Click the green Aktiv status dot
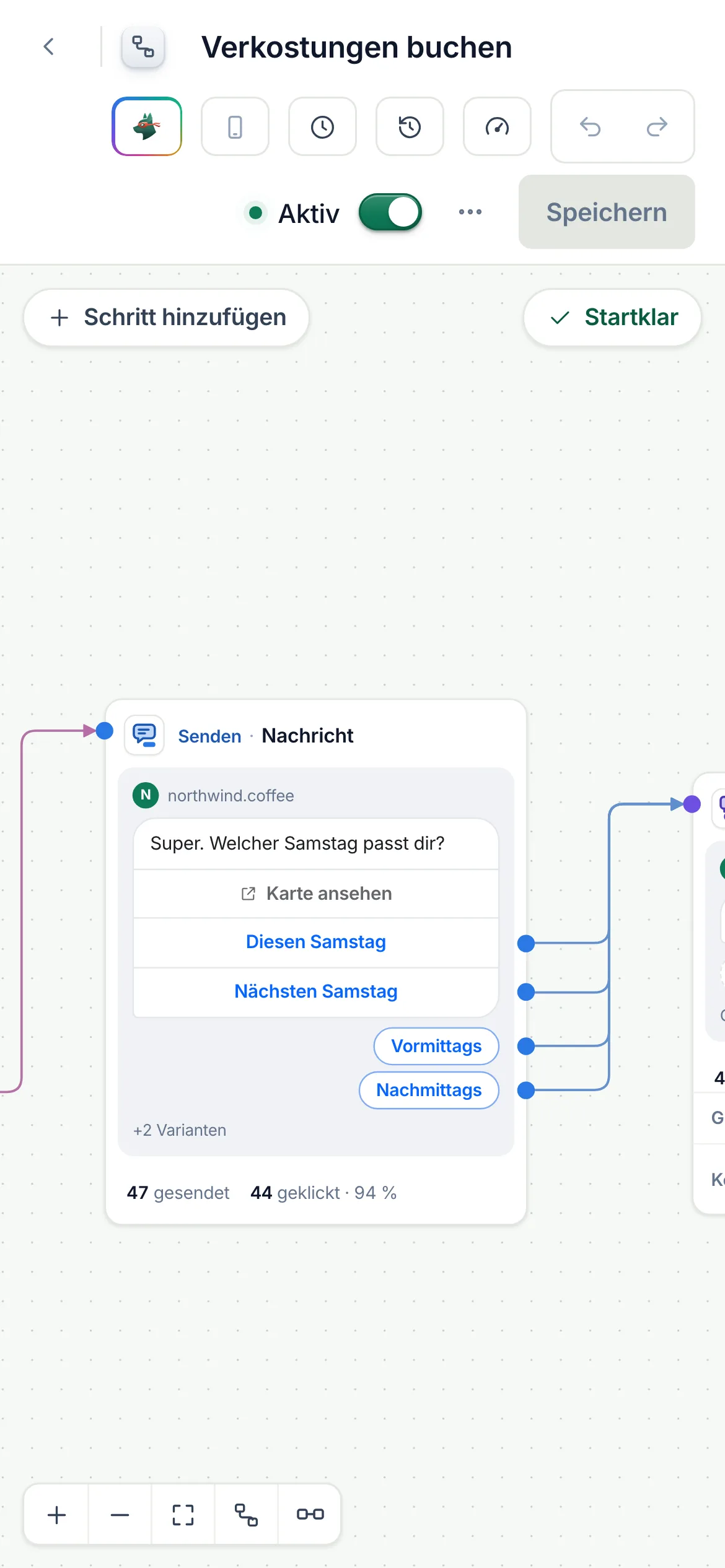The height and width of the screenshot is (1568, 725). click(255, 213)
